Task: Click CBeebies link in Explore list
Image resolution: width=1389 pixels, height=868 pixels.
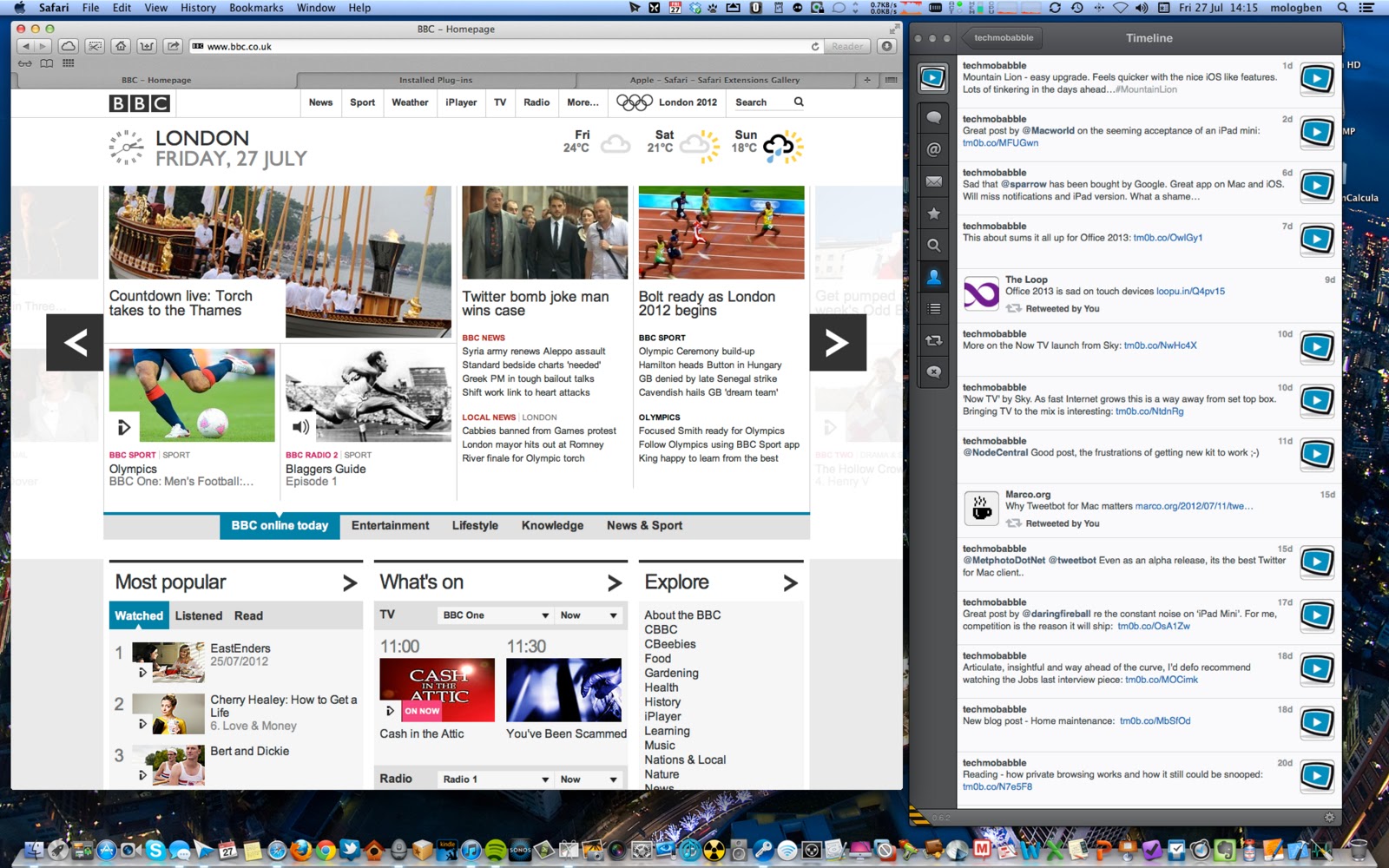Action: (x=670, y=644)
